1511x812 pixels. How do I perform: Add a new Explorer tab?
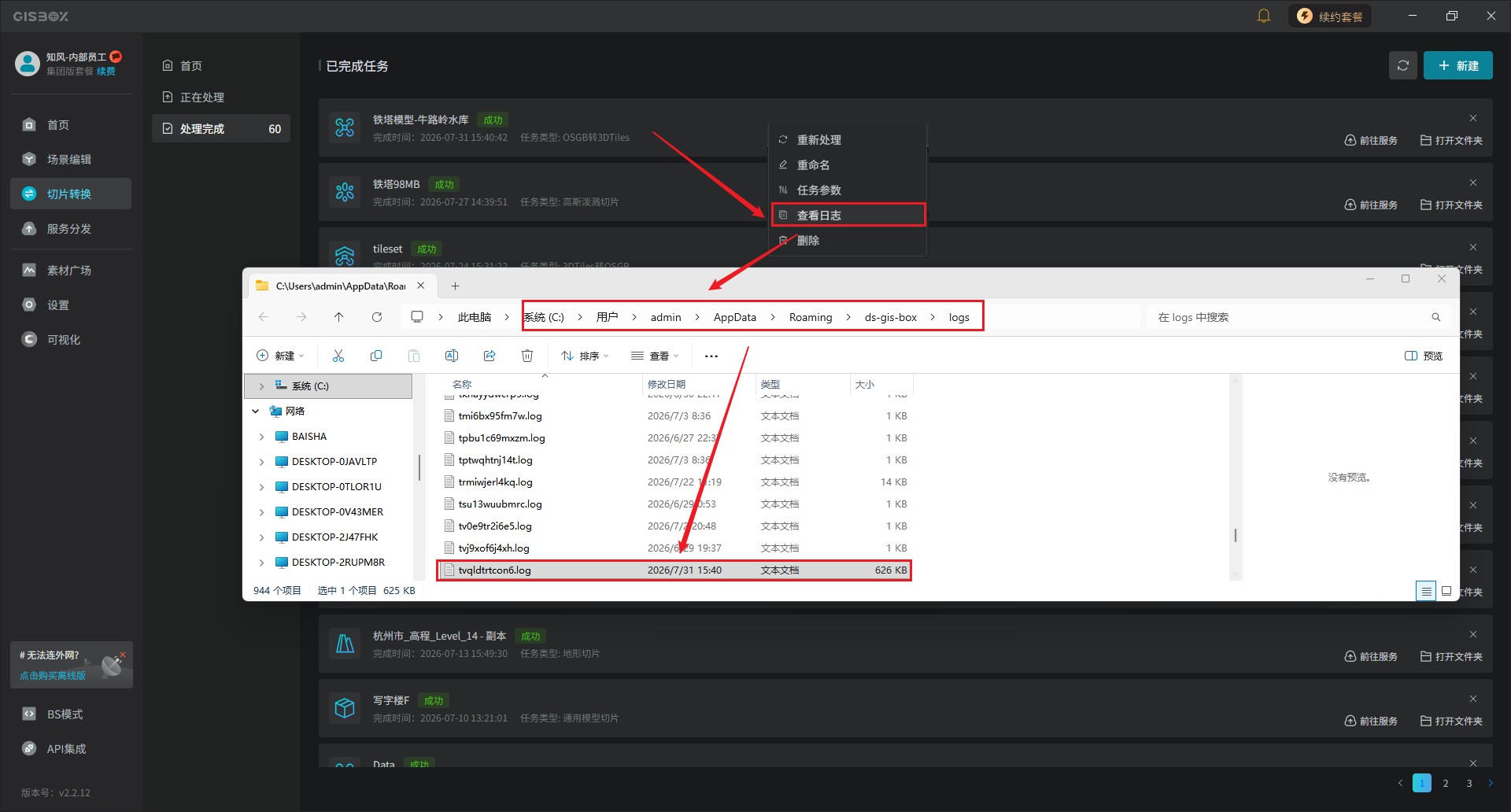455,286
